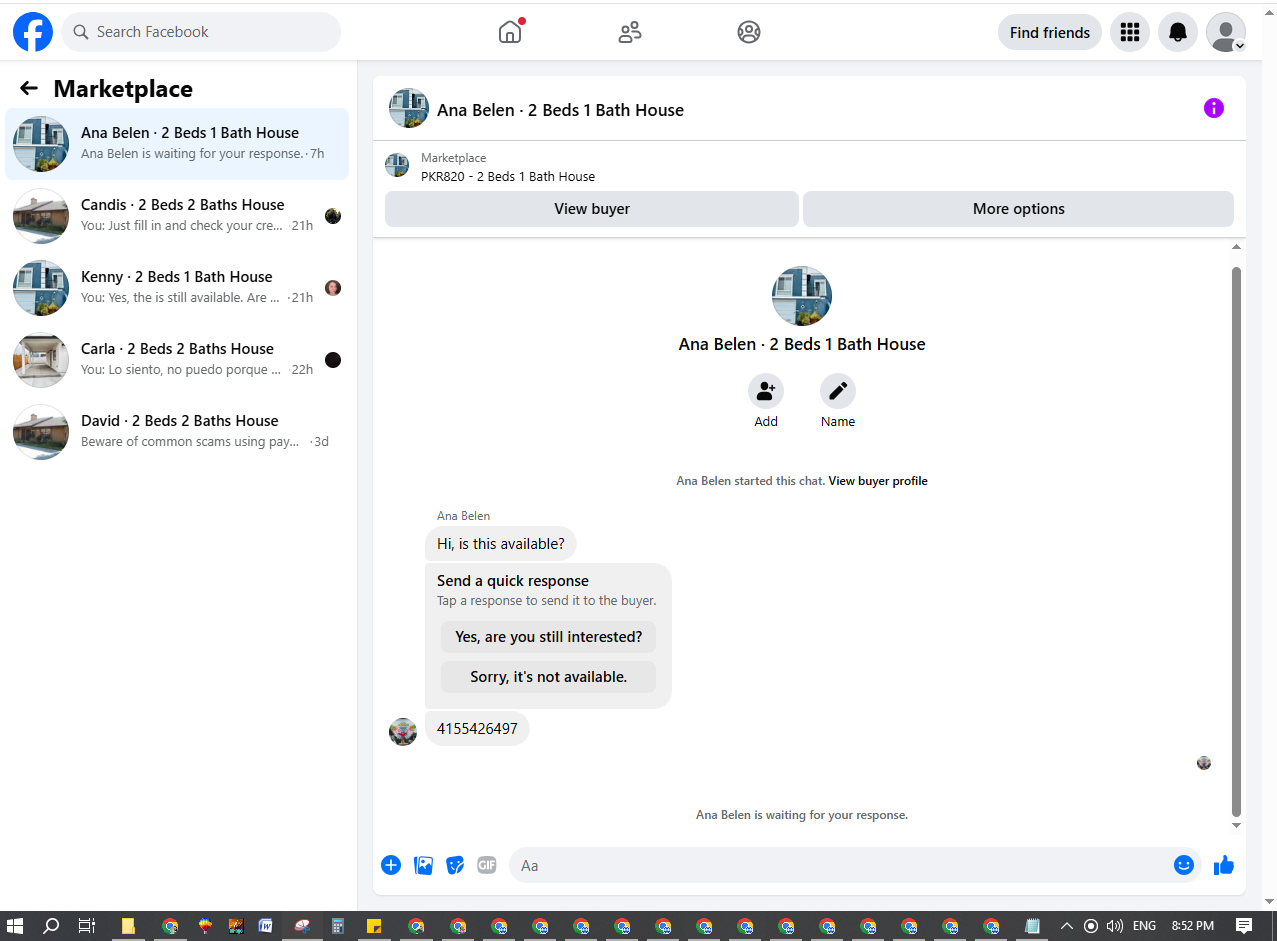Attach a photo file icon

tap(423, 865)
